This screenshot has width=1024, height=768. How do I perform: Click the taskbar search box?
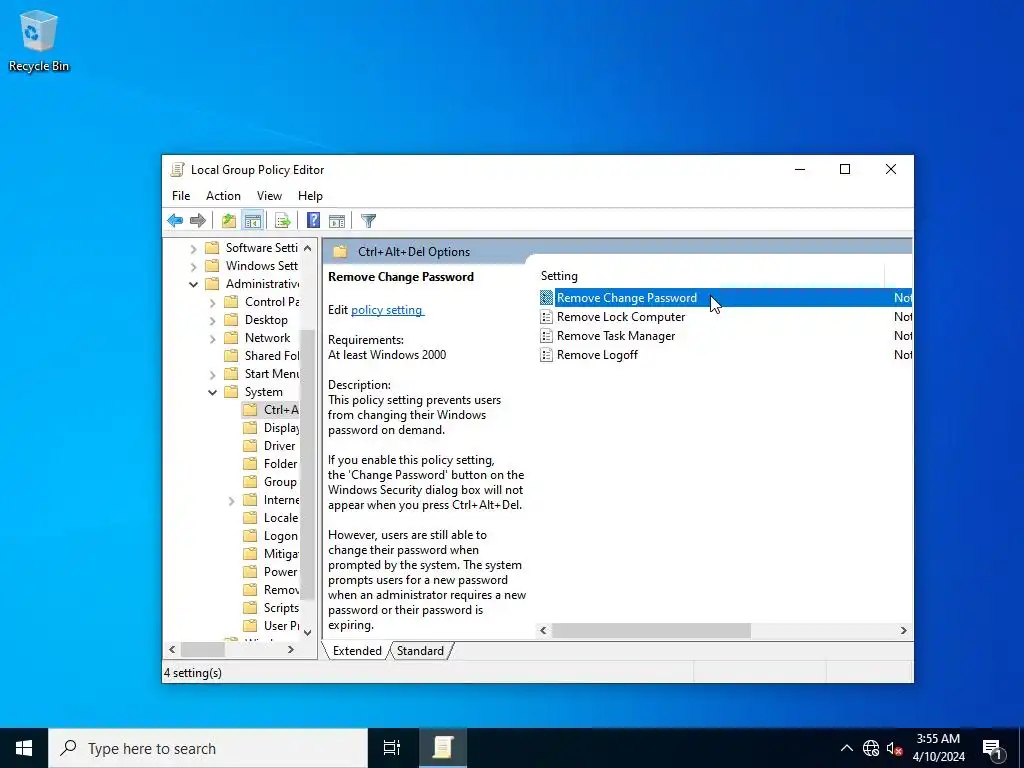208,748
